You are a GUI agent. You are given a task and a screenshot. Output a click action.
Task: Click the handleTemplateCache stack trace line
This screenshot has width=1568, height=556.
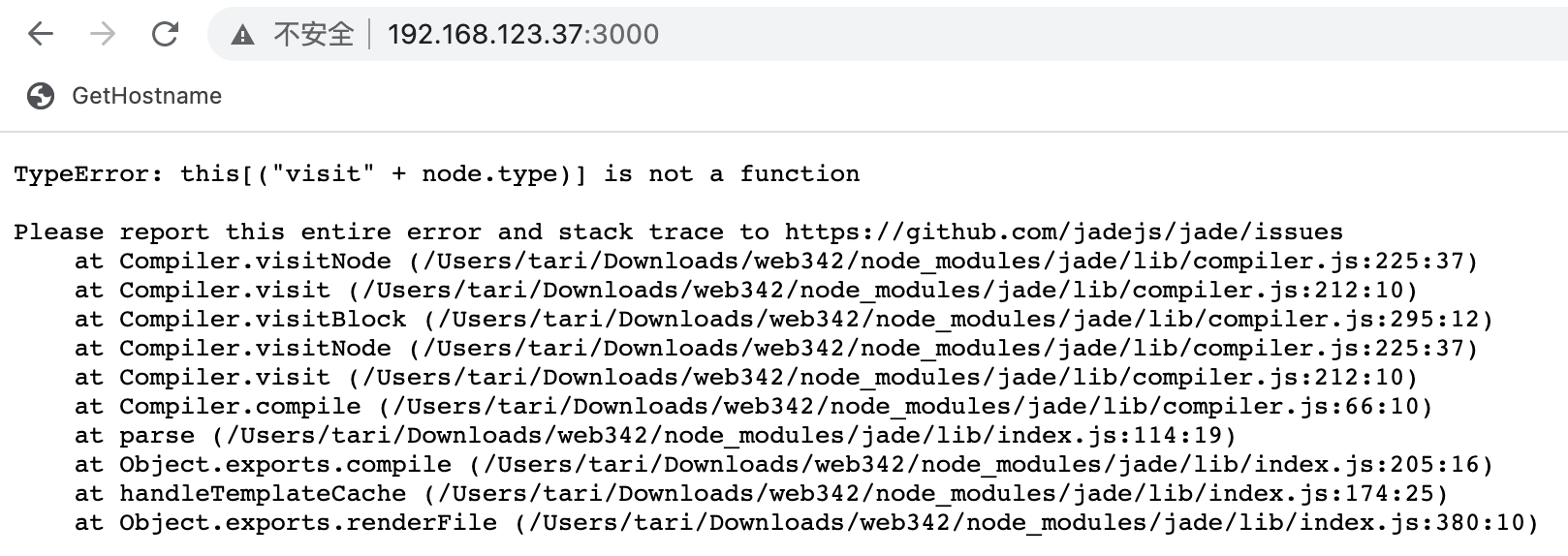(762, 494)
